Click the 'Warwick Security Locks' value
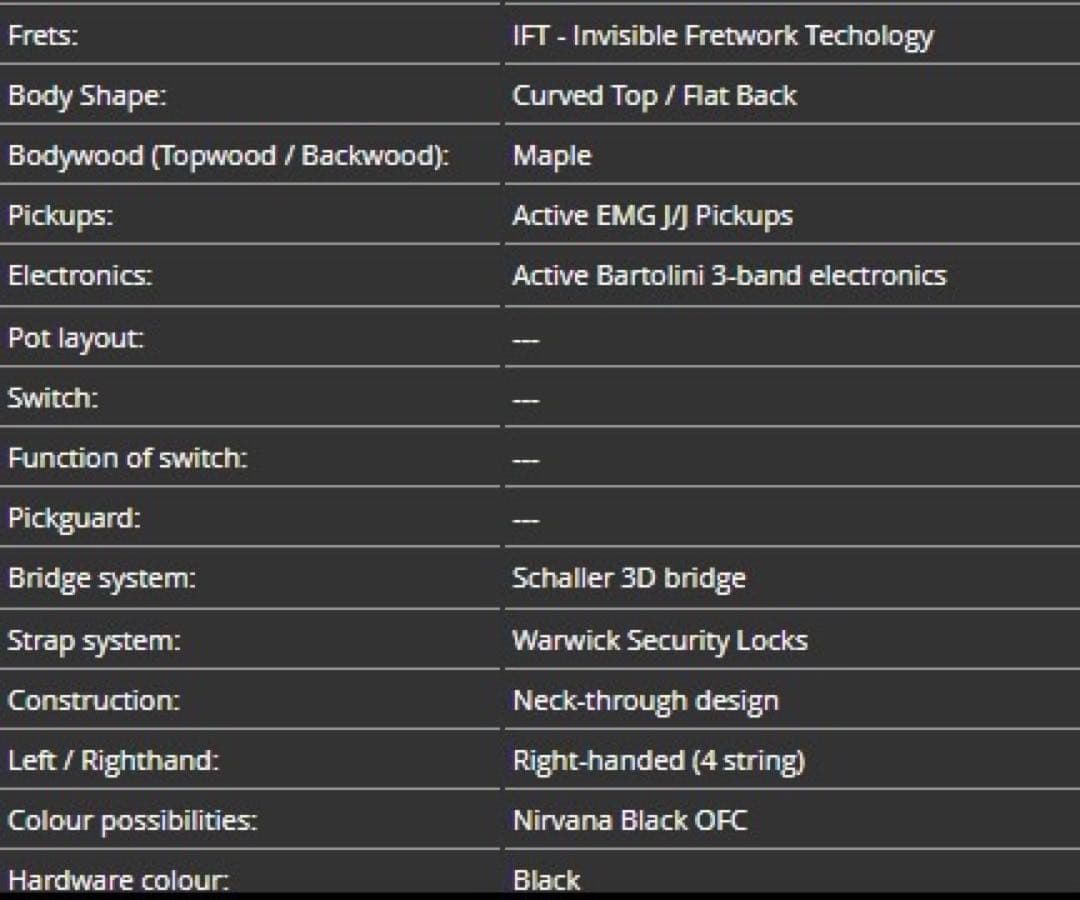This screenshot has width=1080, height=900. tap(660, 640)
